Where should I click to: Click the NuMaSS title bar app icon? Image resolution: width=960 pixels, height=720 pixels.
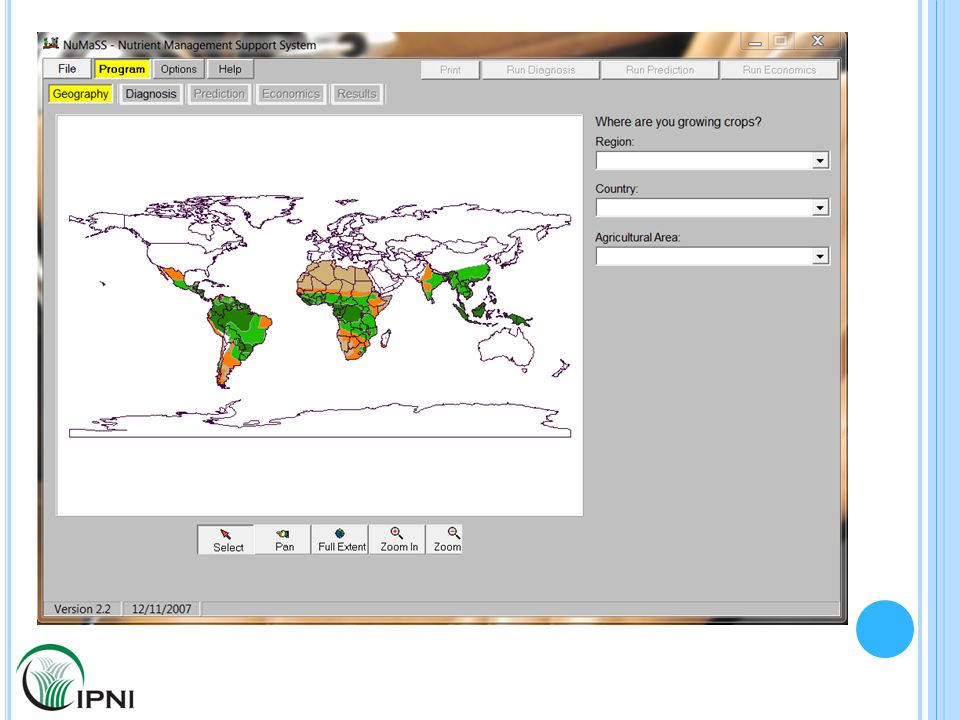click(51, 43)
